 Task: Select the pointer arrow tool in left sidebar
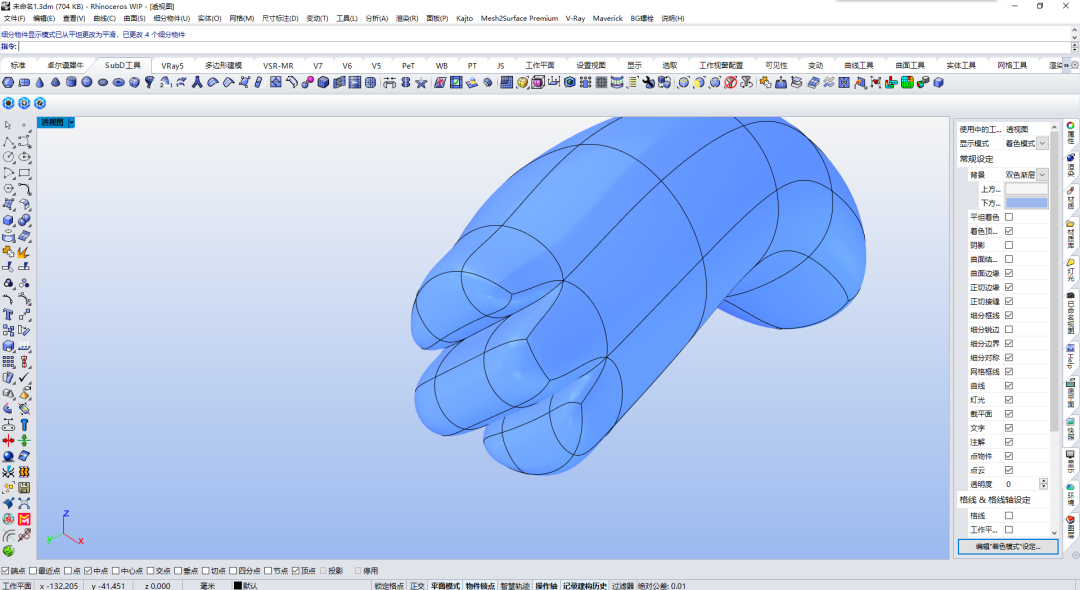click(8, 125)
